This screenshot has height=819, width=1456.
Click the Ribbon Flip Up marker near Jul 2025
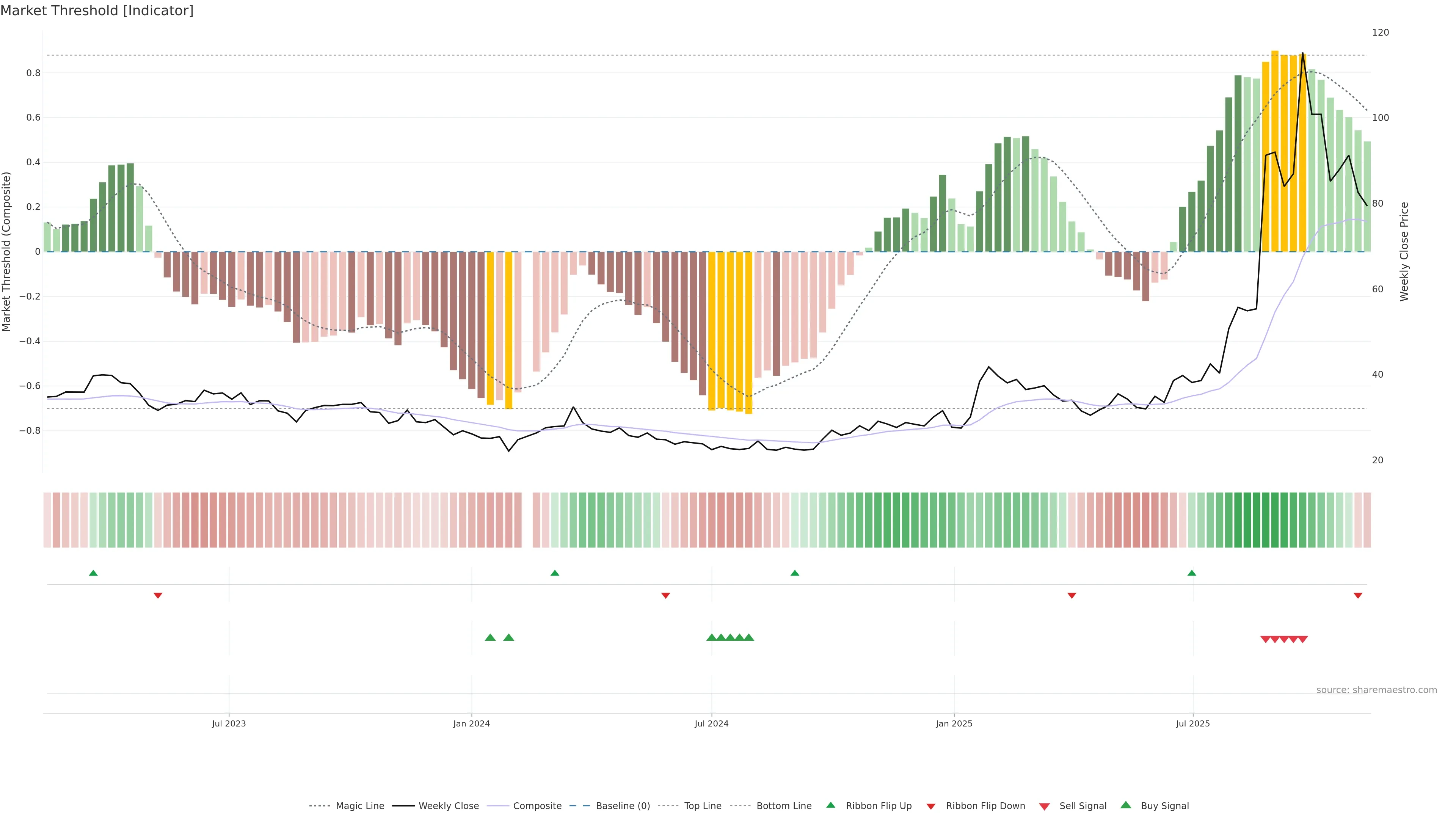click(1191, 573)
